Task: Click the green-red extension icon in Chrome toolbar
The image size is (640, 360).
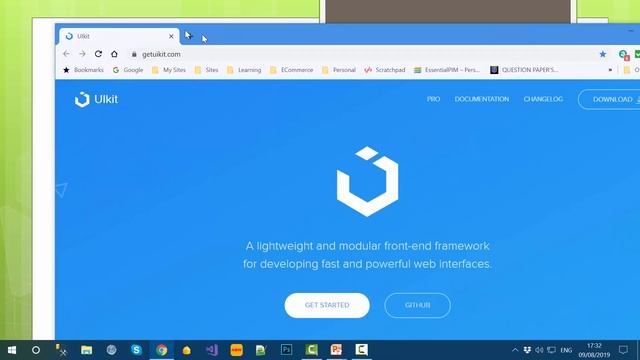Action: [623, 54]
